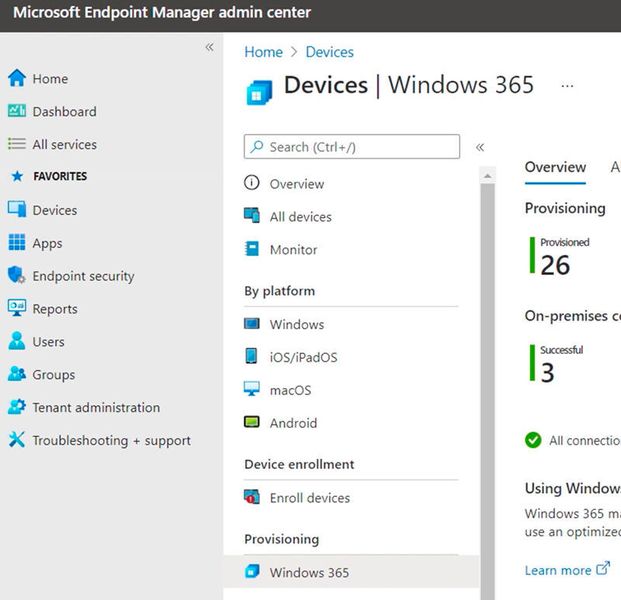Click the Android platform icon
Image resolution: width=621 pixels, height=600 pixels.
point(251,422)
